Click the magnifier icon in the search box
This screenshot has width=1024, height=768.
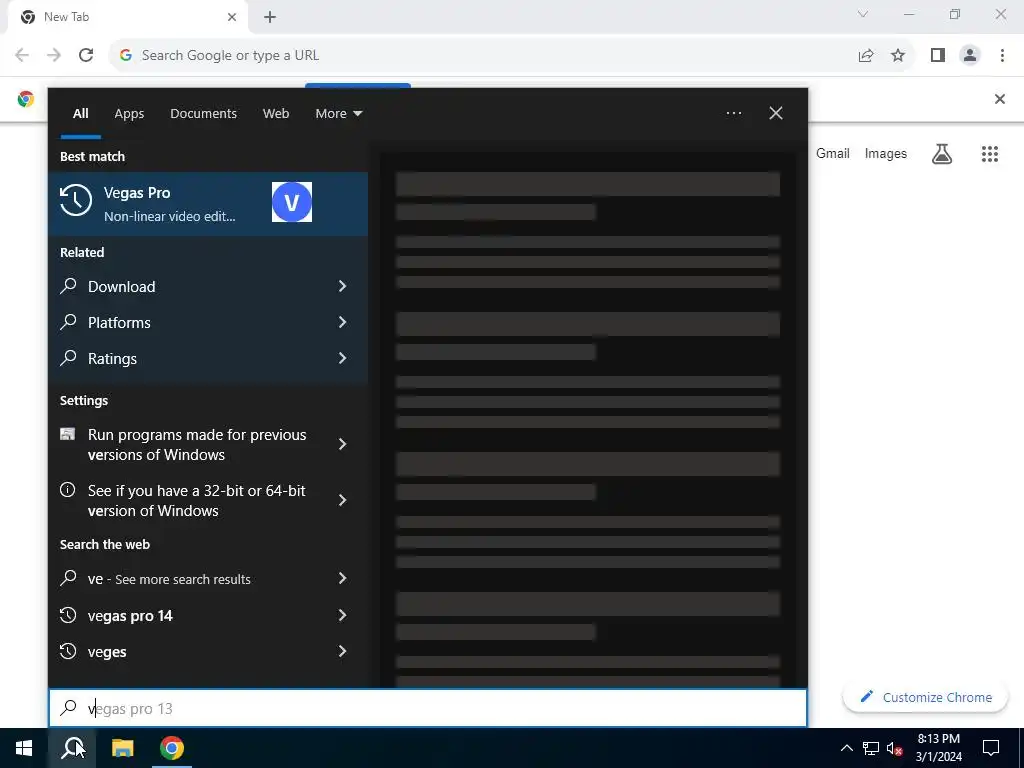point(68,707)
